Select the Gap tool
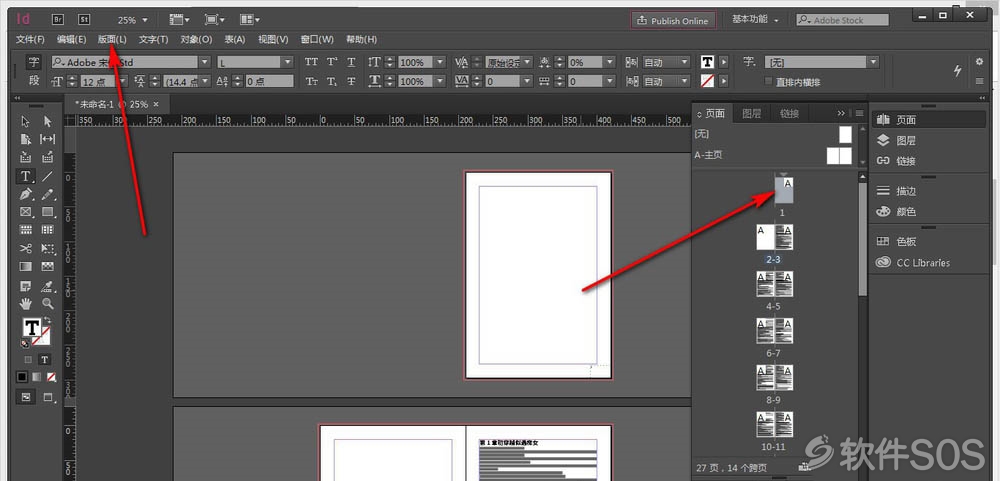 [48, 139]
